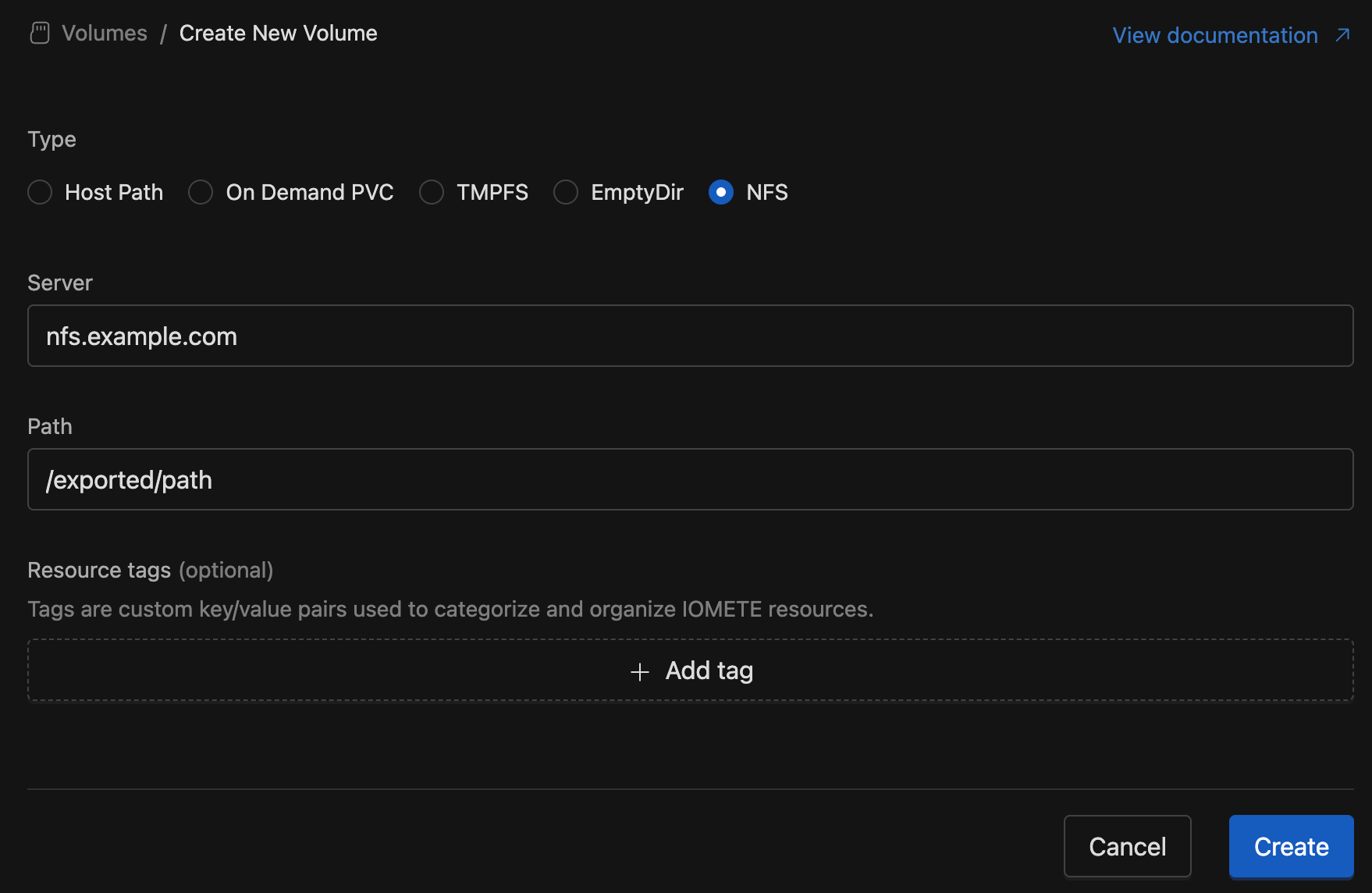Image resolution: width=1372 pixels, height=893 pixels.
Task: Click the Resource tags (optional) heading
Action: point(150,570)
